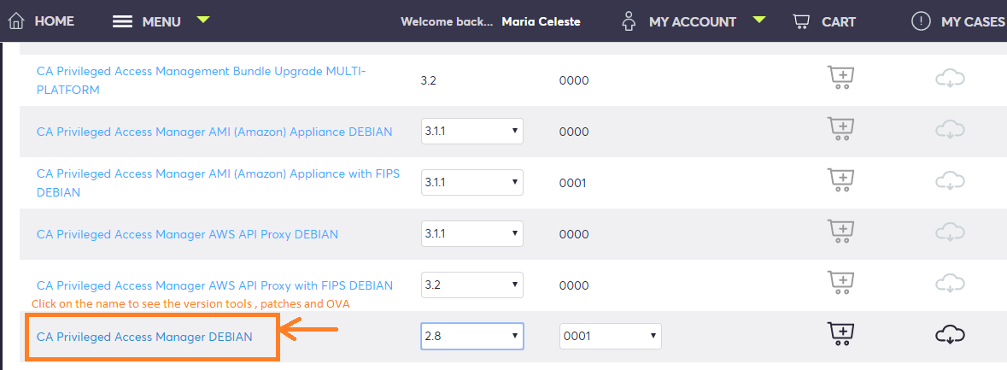Screen dimensions: 1007x370
Task: Open AWS API Proxy with FIPS DEBIAN link
Action: (x=215, y=285)
